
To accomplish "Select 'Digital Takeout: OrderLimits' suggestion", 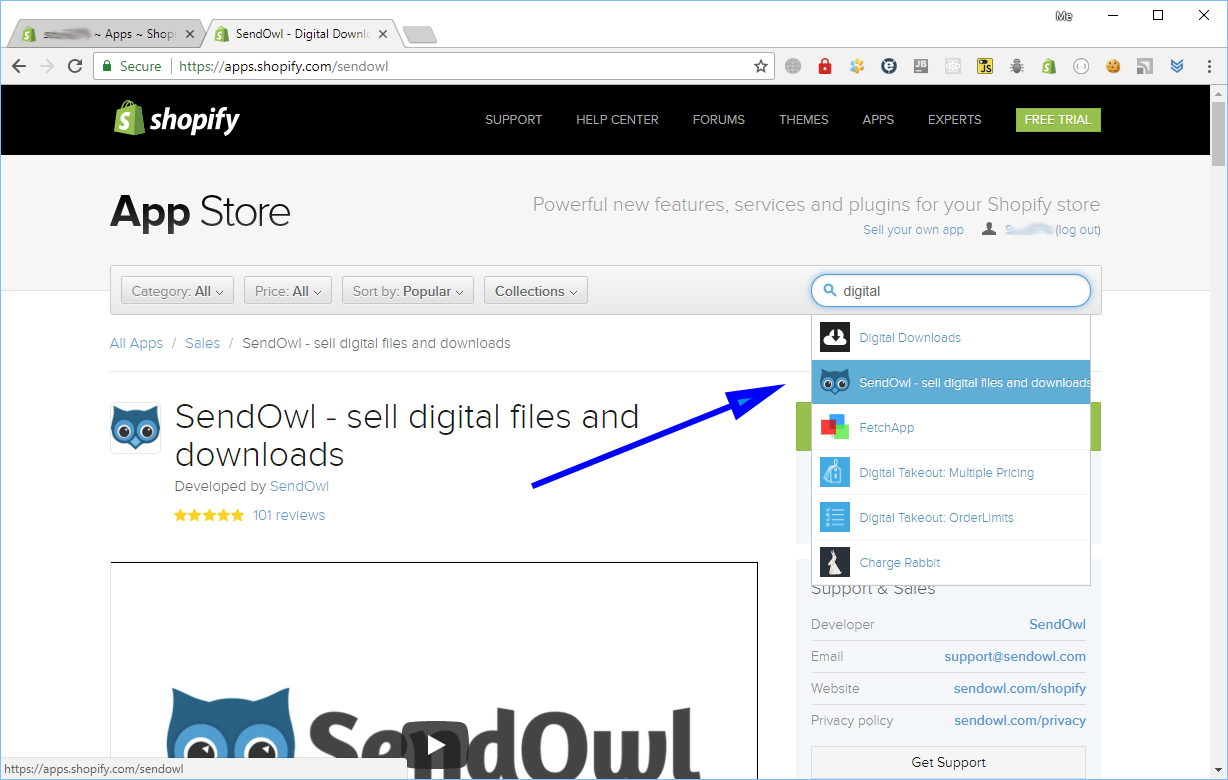I will (x=951, y=517).
